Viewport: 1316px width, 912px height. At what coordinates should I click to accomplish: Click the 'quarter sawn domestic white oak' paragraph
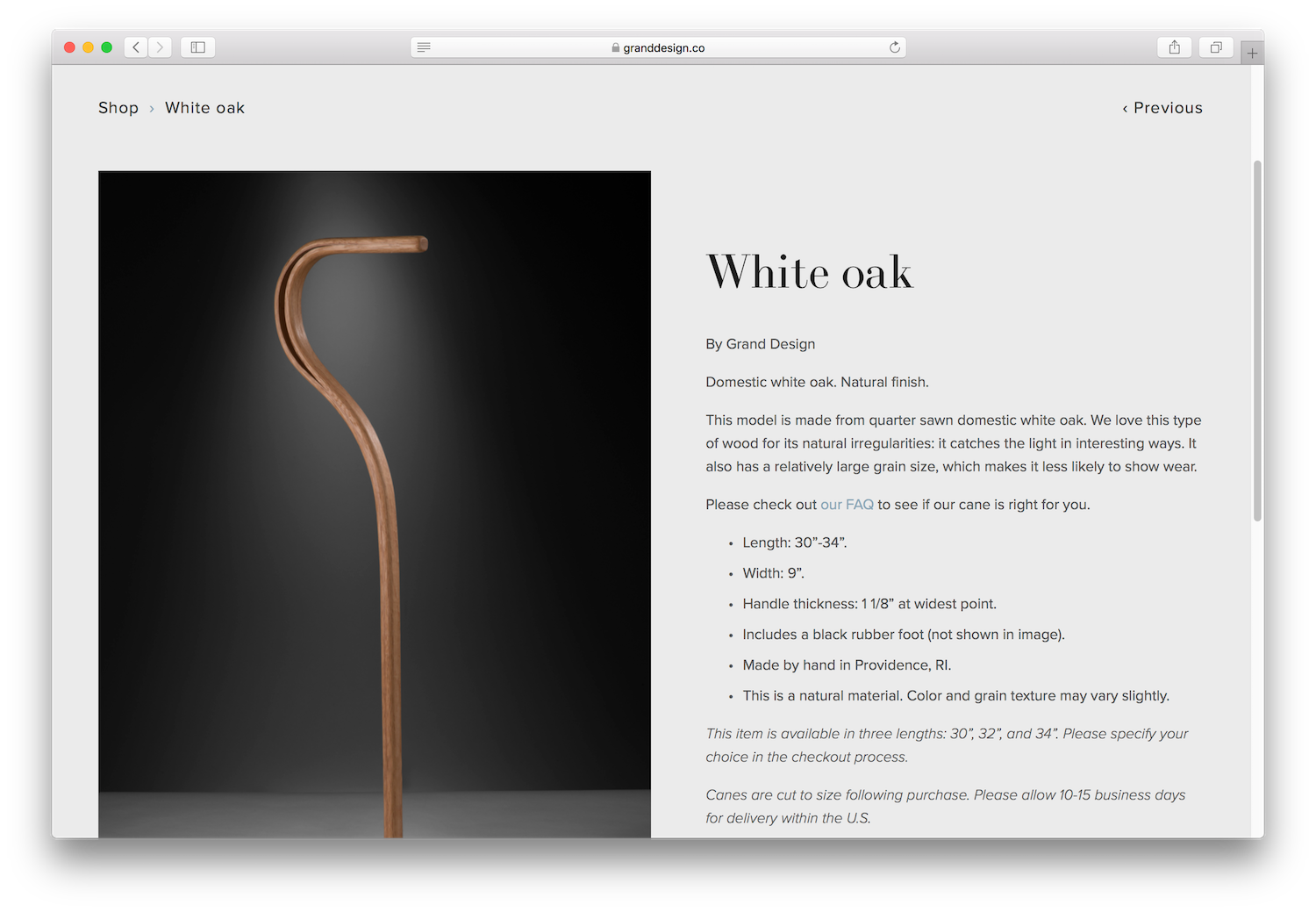coord(953,443)
